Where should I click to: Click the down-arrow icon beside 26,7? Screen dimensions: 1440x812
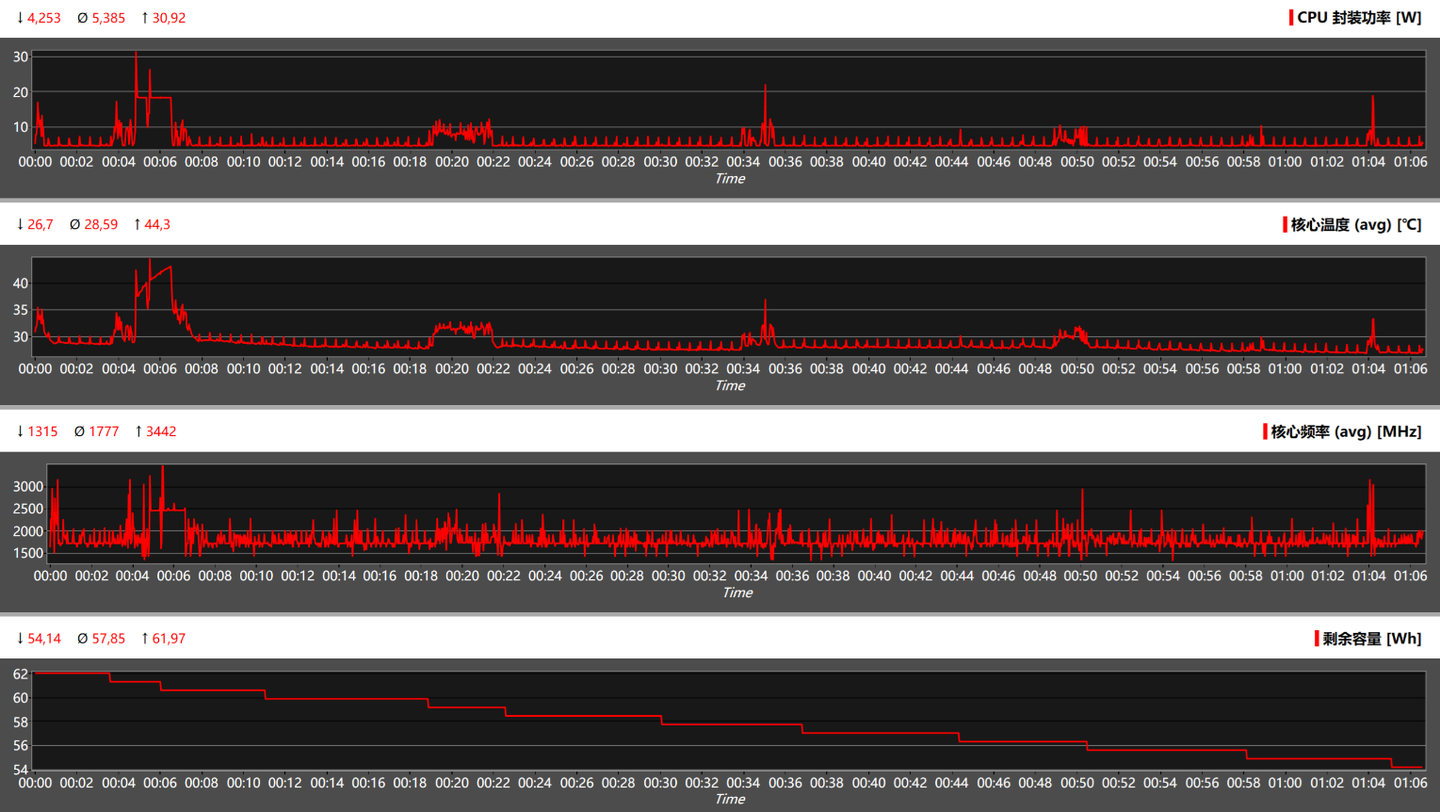click(20, 225)
